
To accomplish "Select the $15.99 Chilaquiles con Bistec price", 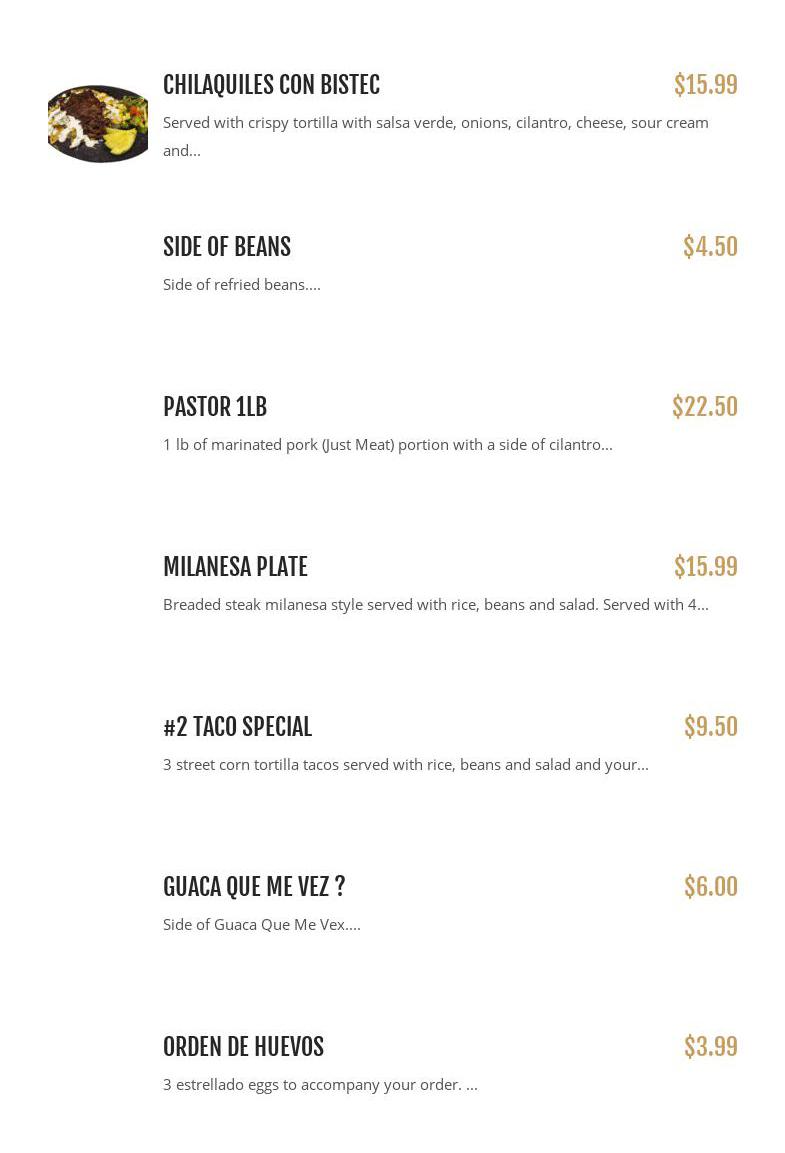I will pos(705,86).
